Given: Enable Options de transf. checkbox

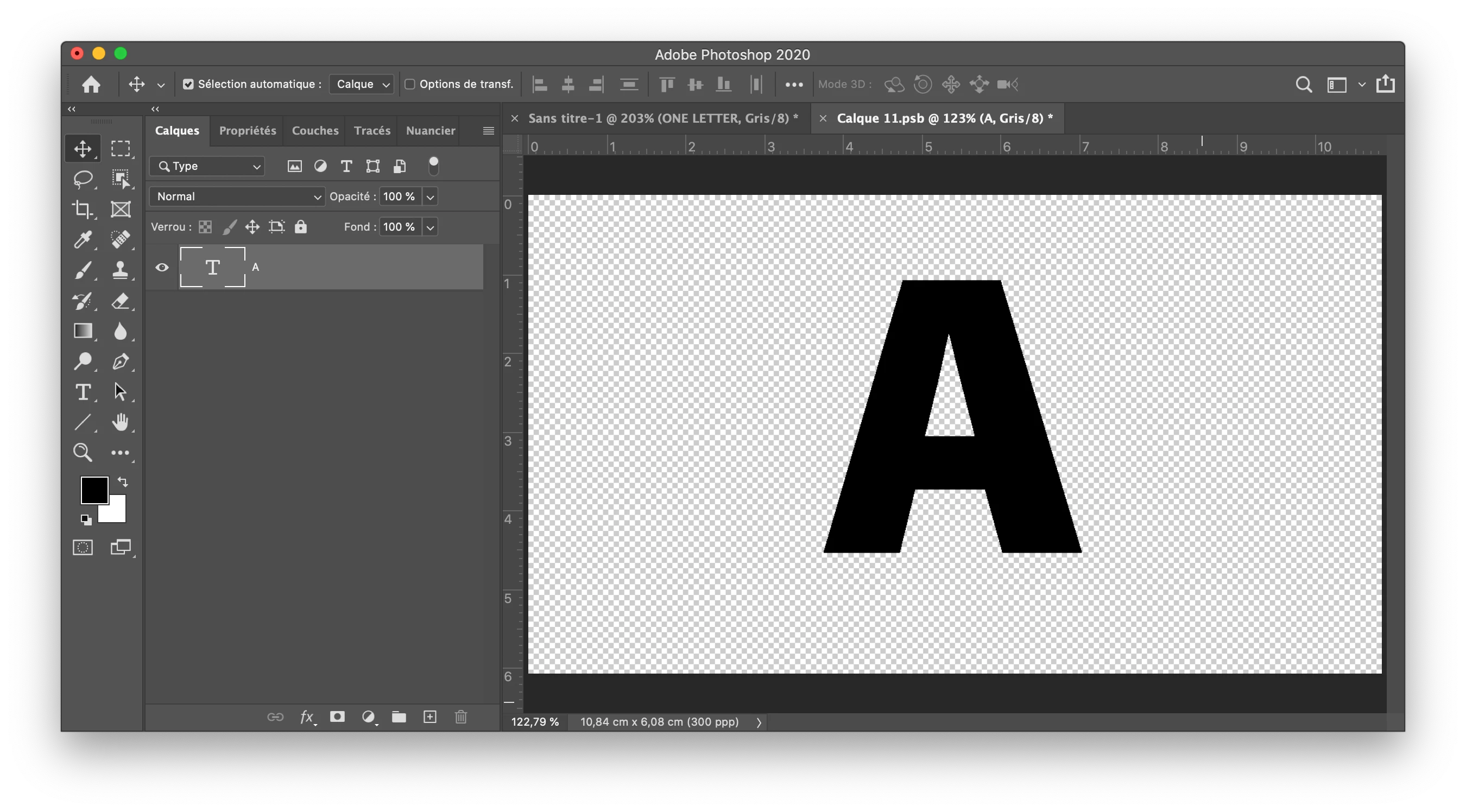Looking at the screenshot, I should click(x=410, y=84).
